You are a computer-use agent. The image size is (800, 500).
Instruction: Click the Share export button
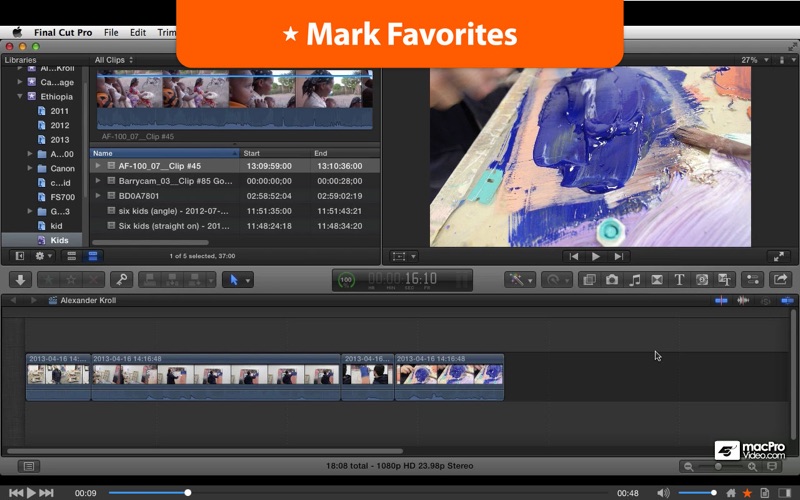click(x=781, y=280)
